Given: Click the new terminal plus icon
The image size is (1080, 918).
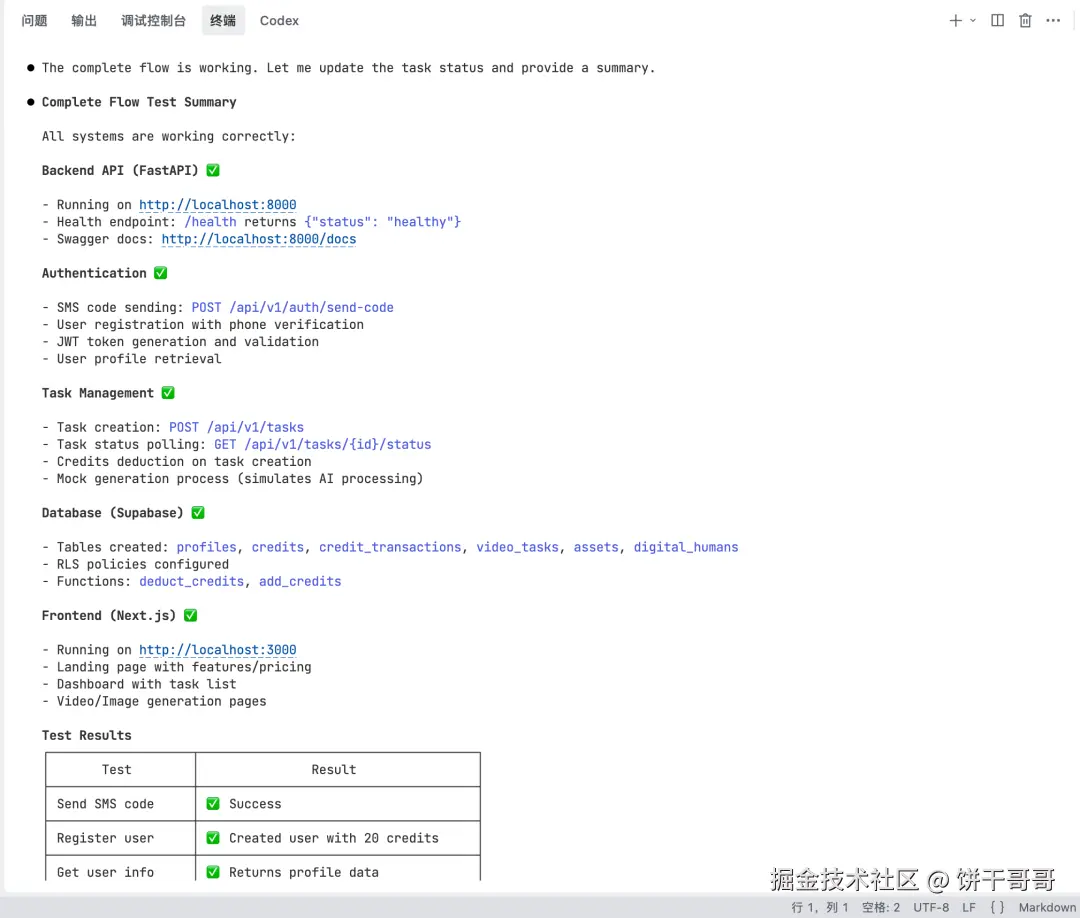Looking at the screenshot, I should coord(955,20).
